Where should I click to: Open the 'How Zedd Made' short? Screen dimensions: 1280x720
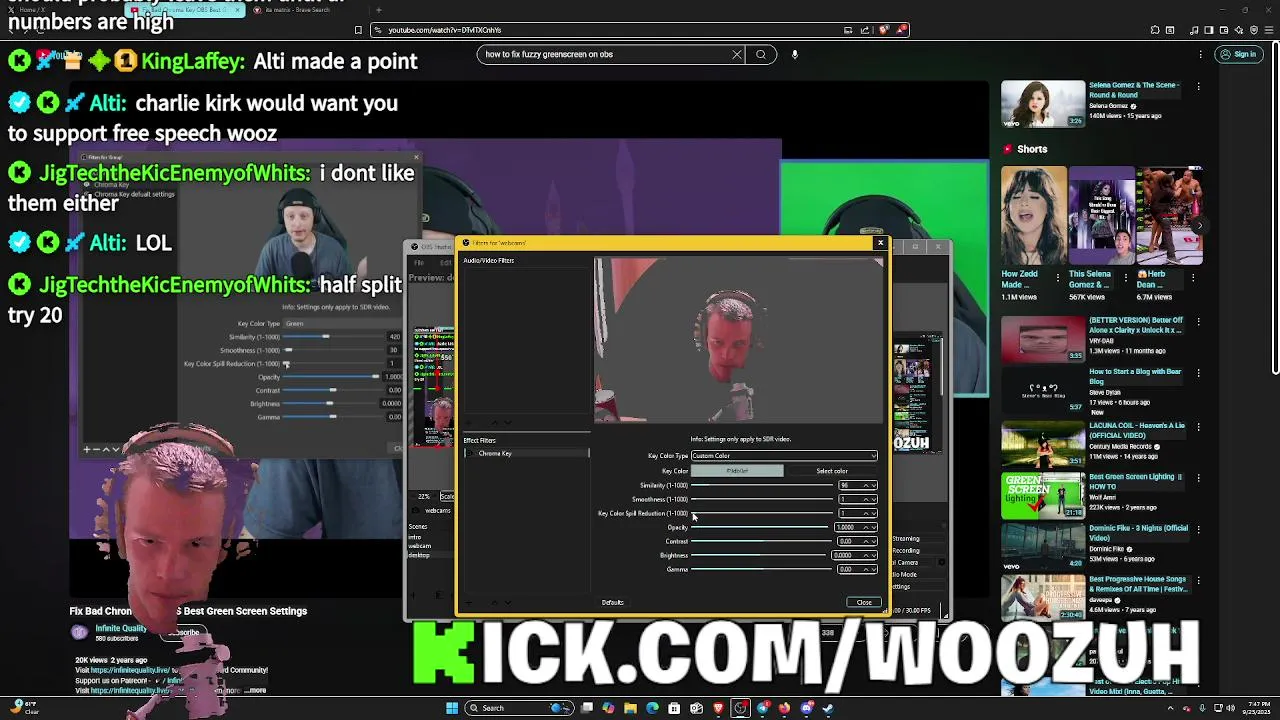[1033, 216]
